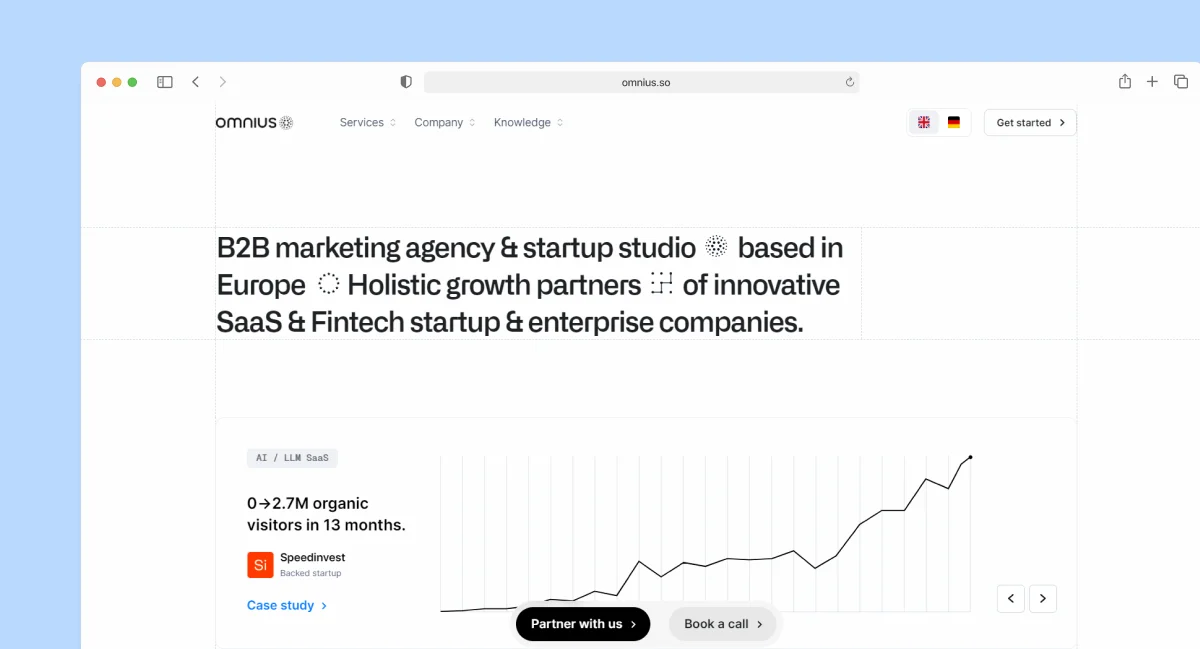This screenshot has height=649, width=1200.
Task: Expand the Knowledge dropdown
Action: (x=529, y=123)
